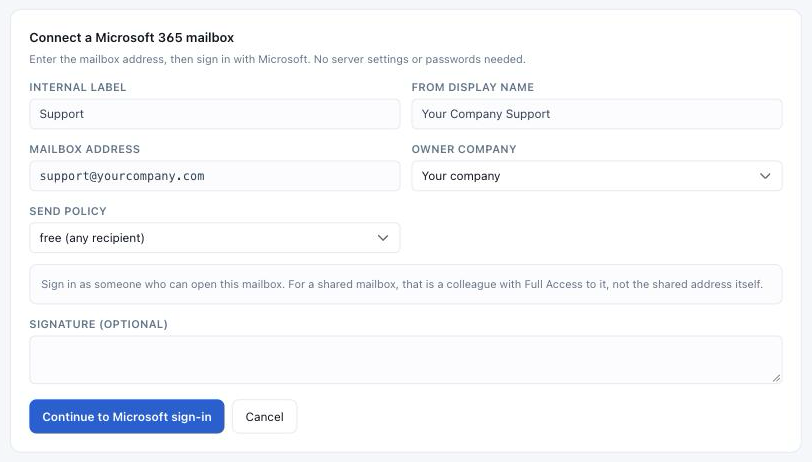812x462 pixels.
Task: Click the 'INTERNAL LABEL' label
Action: click(78, 87)
